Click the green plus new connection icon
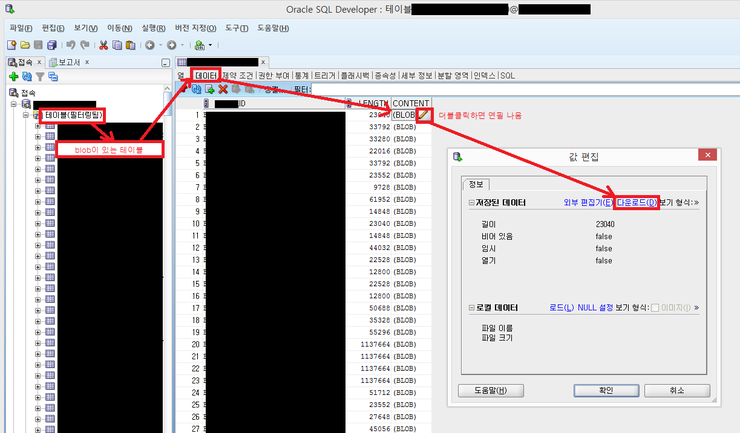This screenshot has width=740, height=433. [x=13, y=76]
